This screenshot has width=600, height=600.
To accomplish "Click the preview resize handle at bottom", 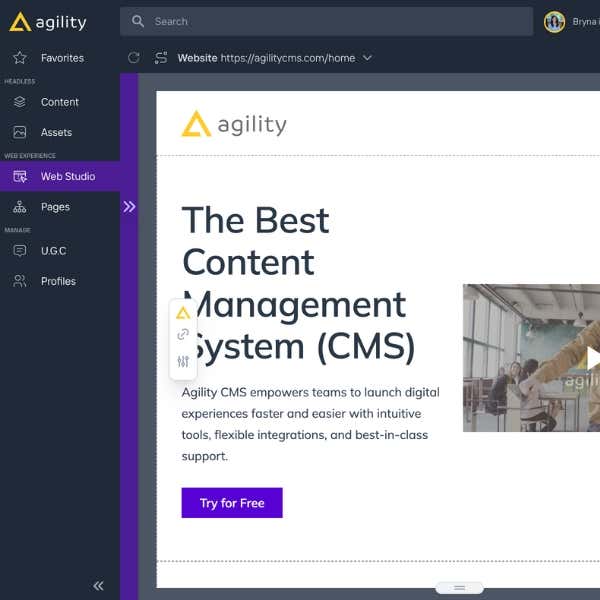I will (459, 588).
